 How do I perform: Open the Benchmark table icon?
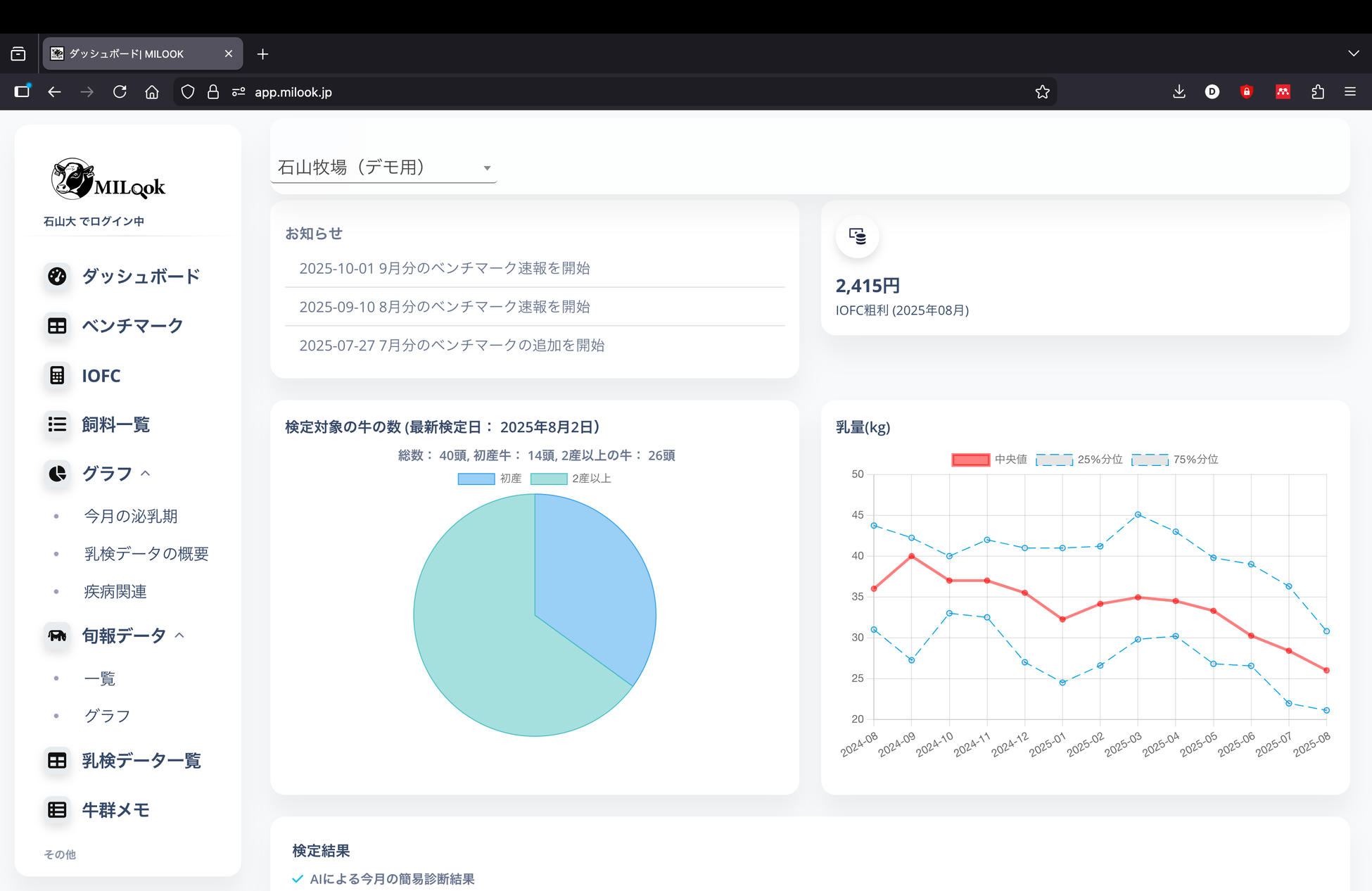click(57, 326)
